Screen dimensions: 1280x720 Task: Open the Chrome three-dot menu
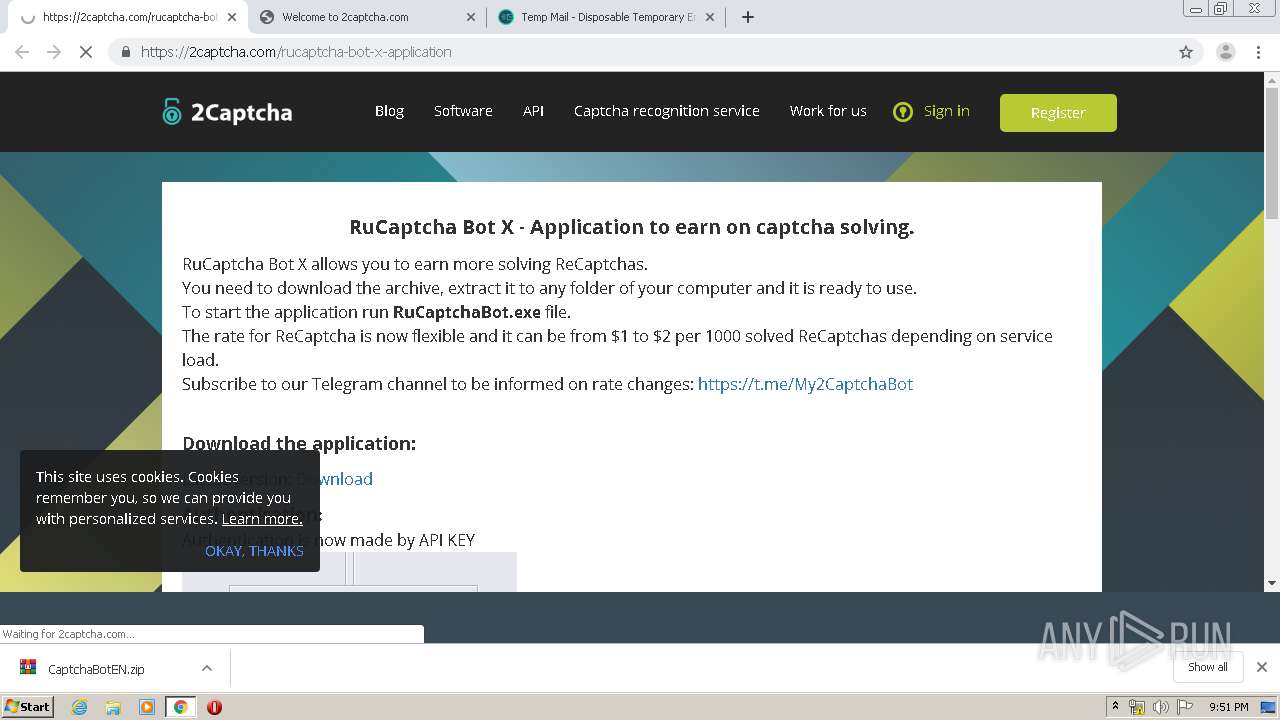[x=1258, y=52]
